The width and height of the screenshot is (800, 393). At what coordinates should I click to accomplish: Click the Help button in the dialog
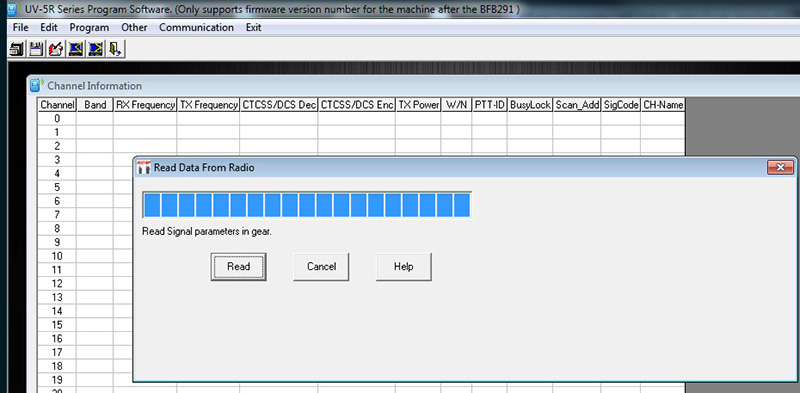(x=404, y=266)
